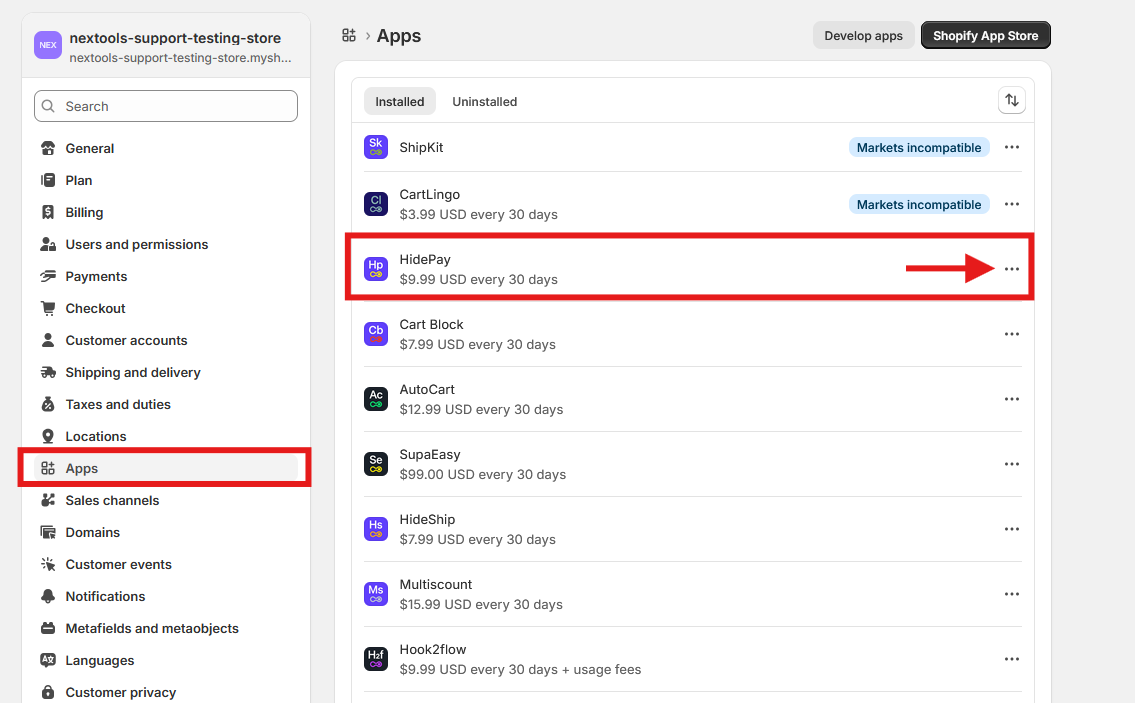Click the Shopify App Store button
Viewport: 1135px width, 703px height.
pos(985,36)
